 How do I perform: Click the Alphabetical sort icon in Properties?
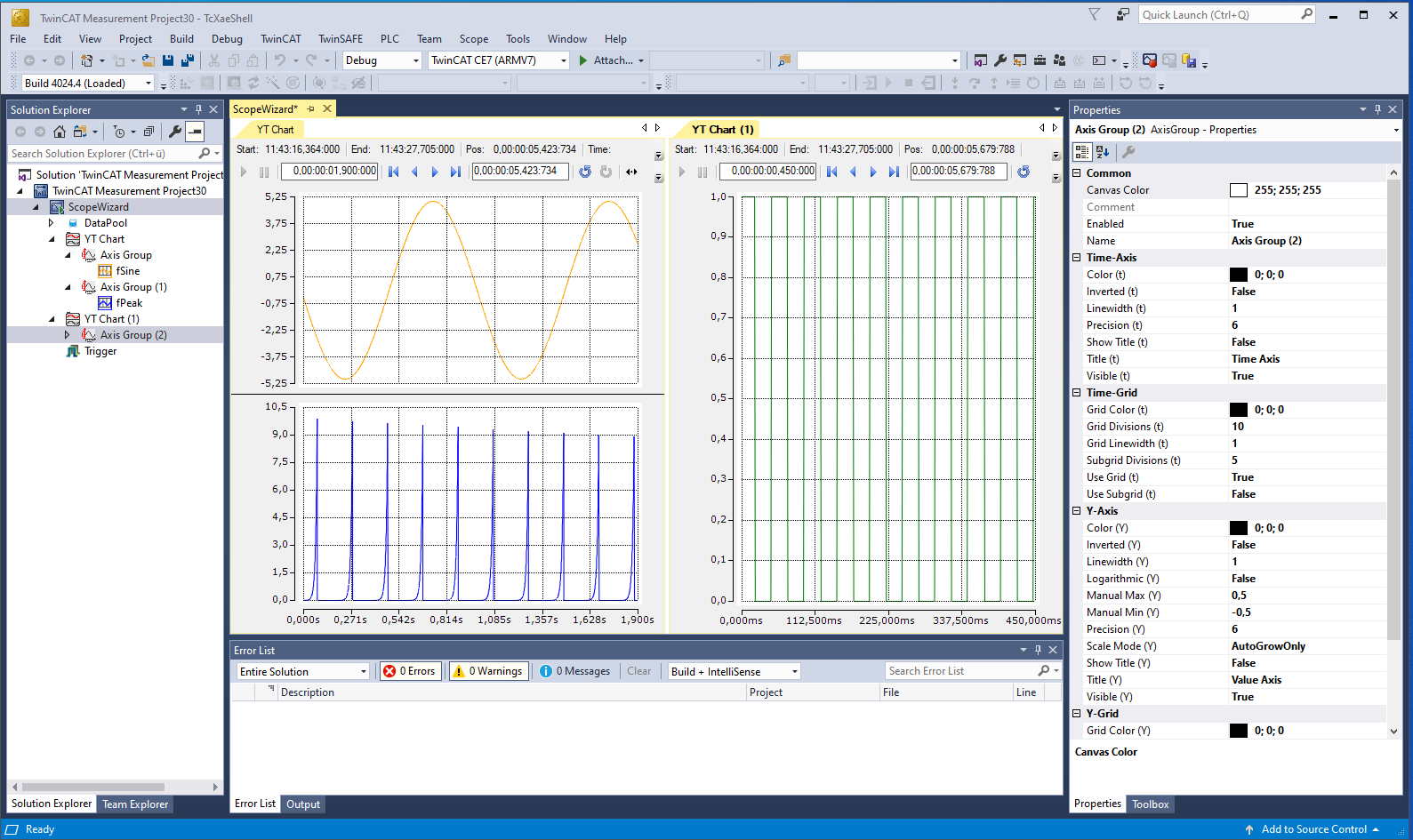point(1103,152)
